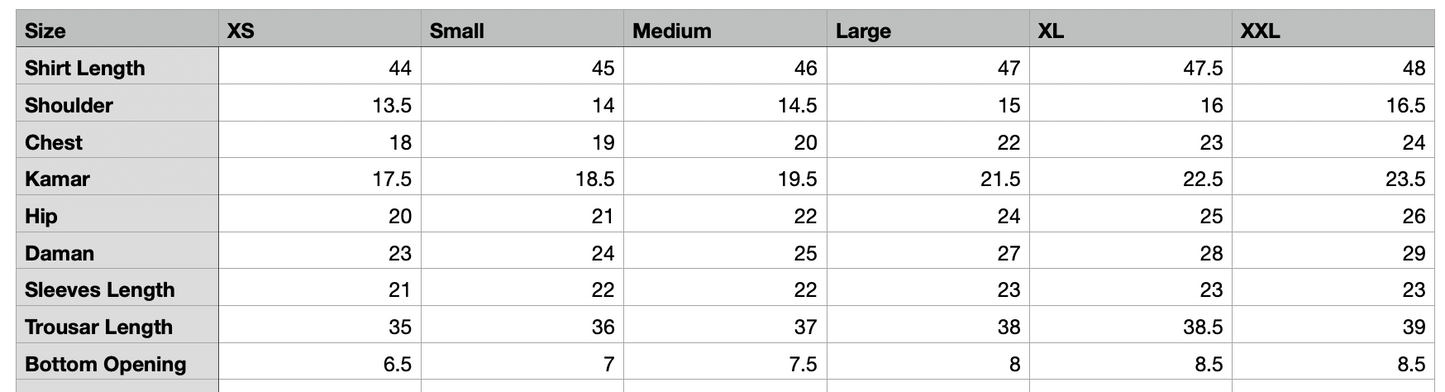Screen dimensions: 1445x392
Task: Select the Size header cell
Action: 118,30
